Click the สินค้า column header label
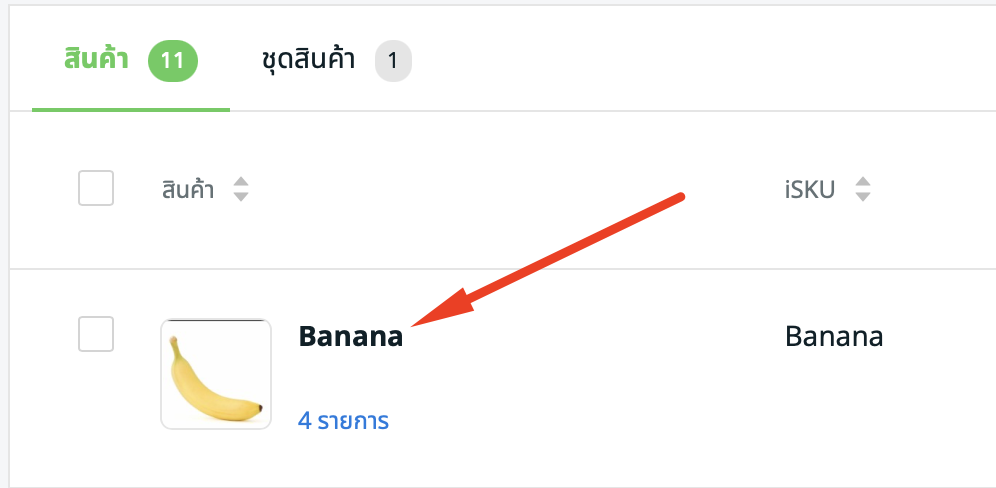The image size is (996, 488). point(188,189)
